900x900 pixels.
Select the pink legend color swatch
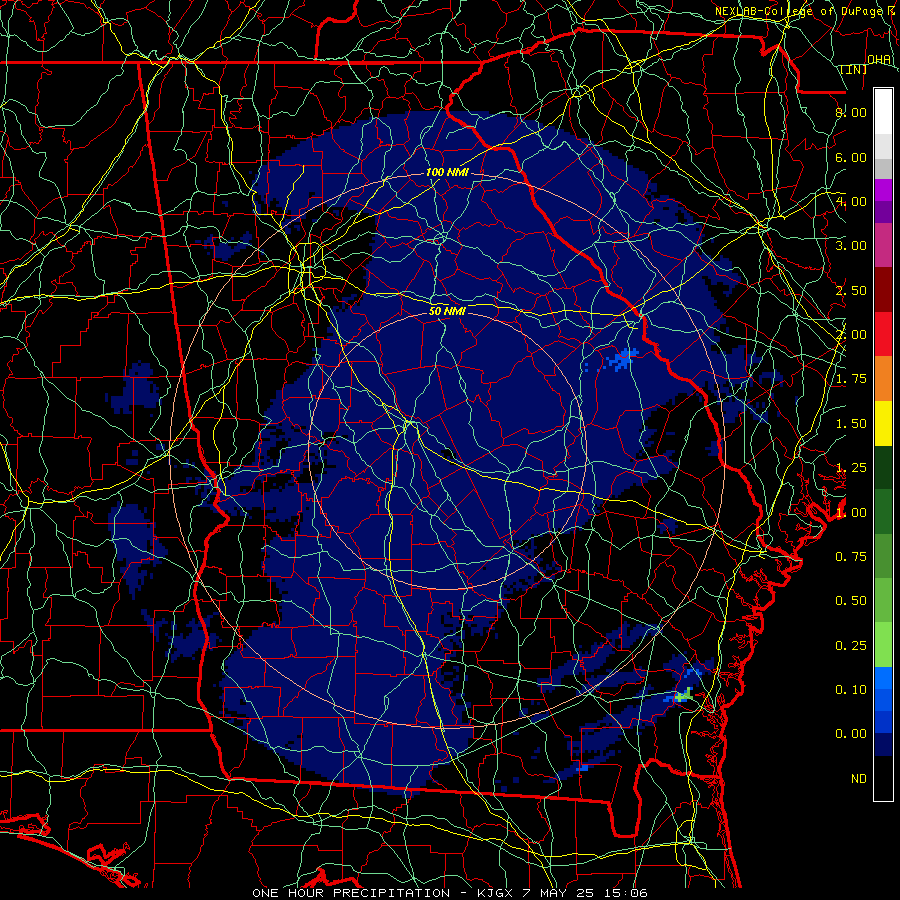[883, 245]
